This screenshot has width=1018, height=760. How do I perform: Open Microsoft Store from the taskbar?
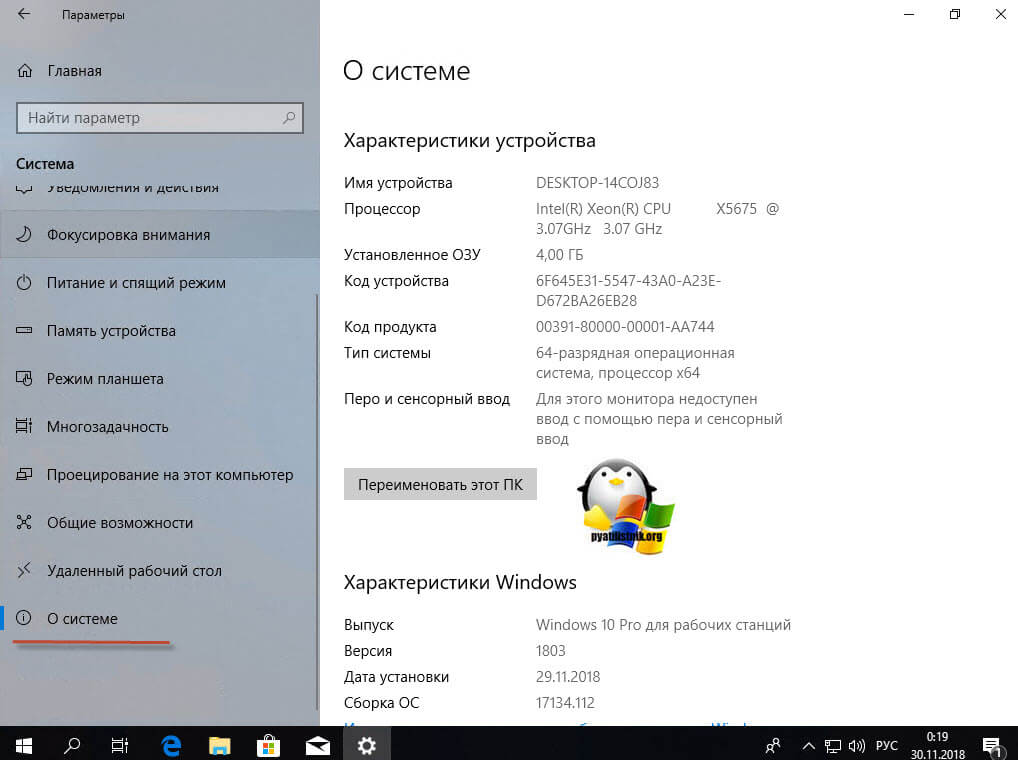268,744
